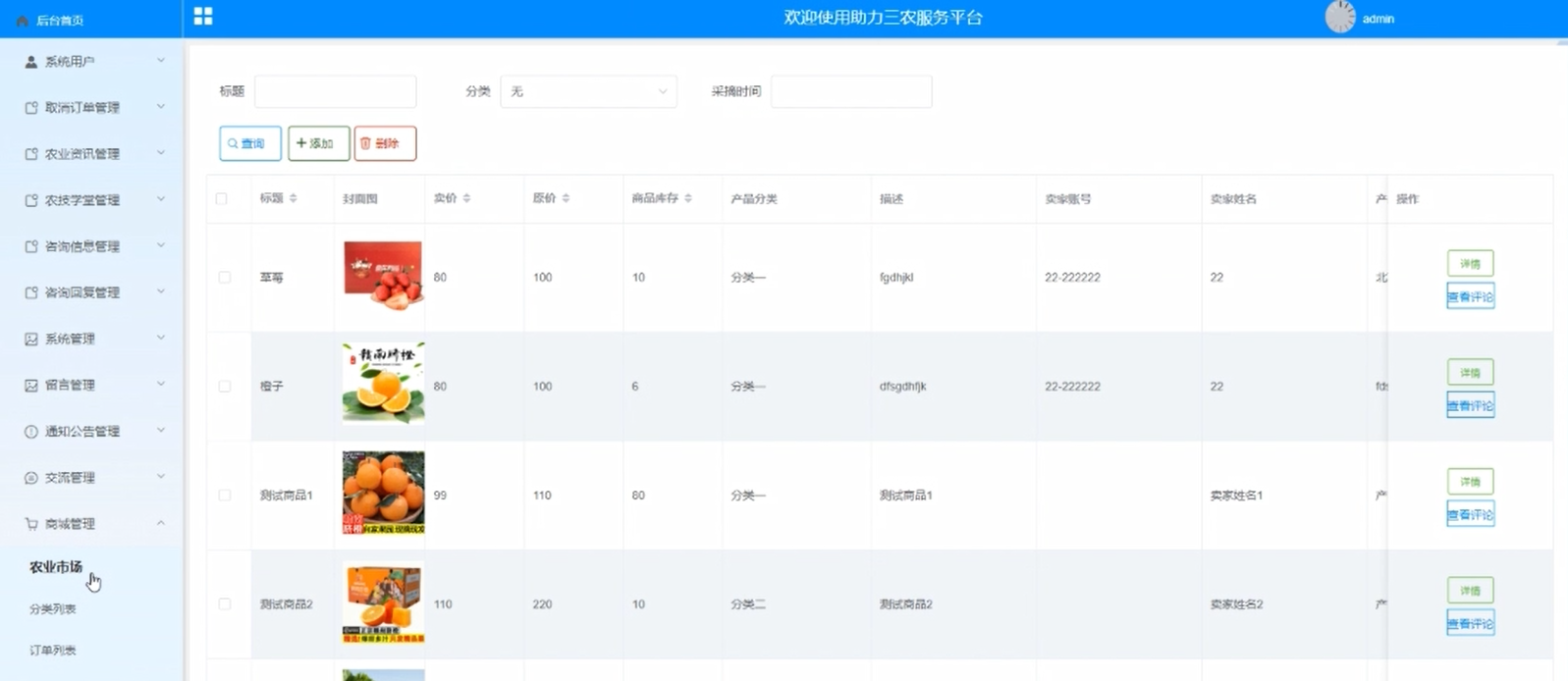Image resolution: width=1568 pixels, height=681 pixels.
Task: Open 查看评论 for the 测试商品1 row
Action: point(1470,514)
